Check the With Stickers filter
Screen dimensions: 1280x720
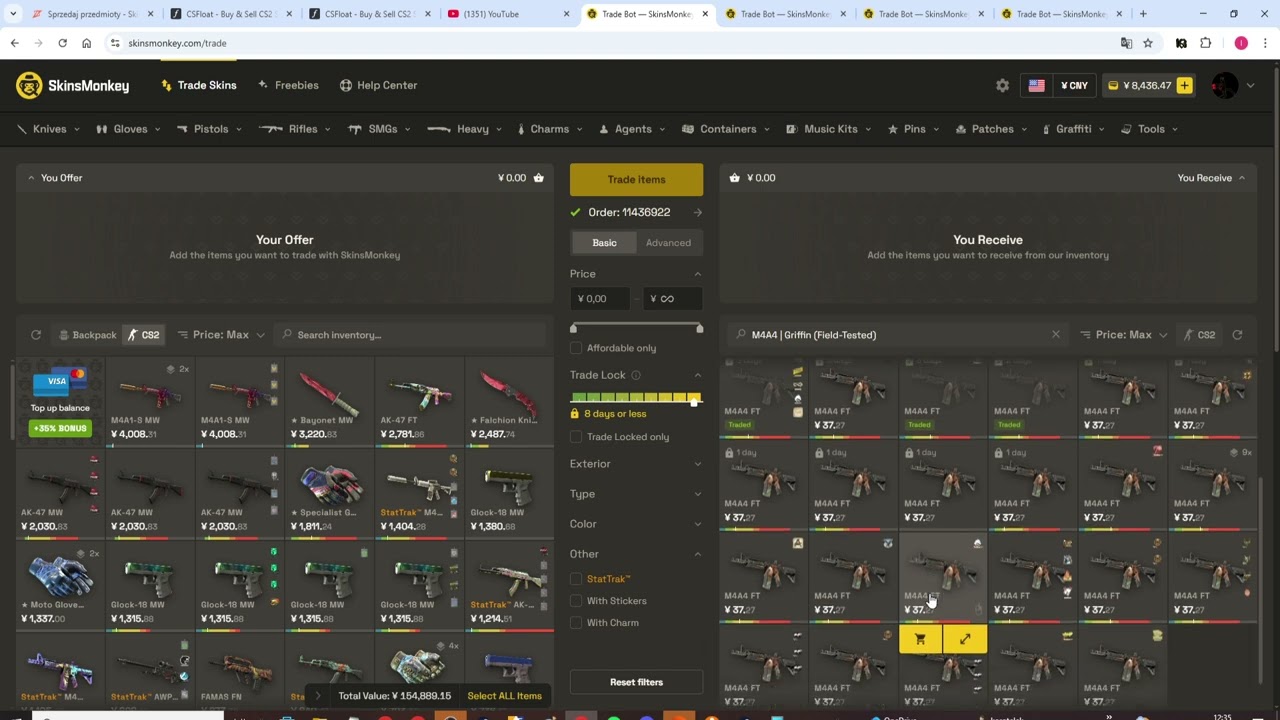point(576,601)
